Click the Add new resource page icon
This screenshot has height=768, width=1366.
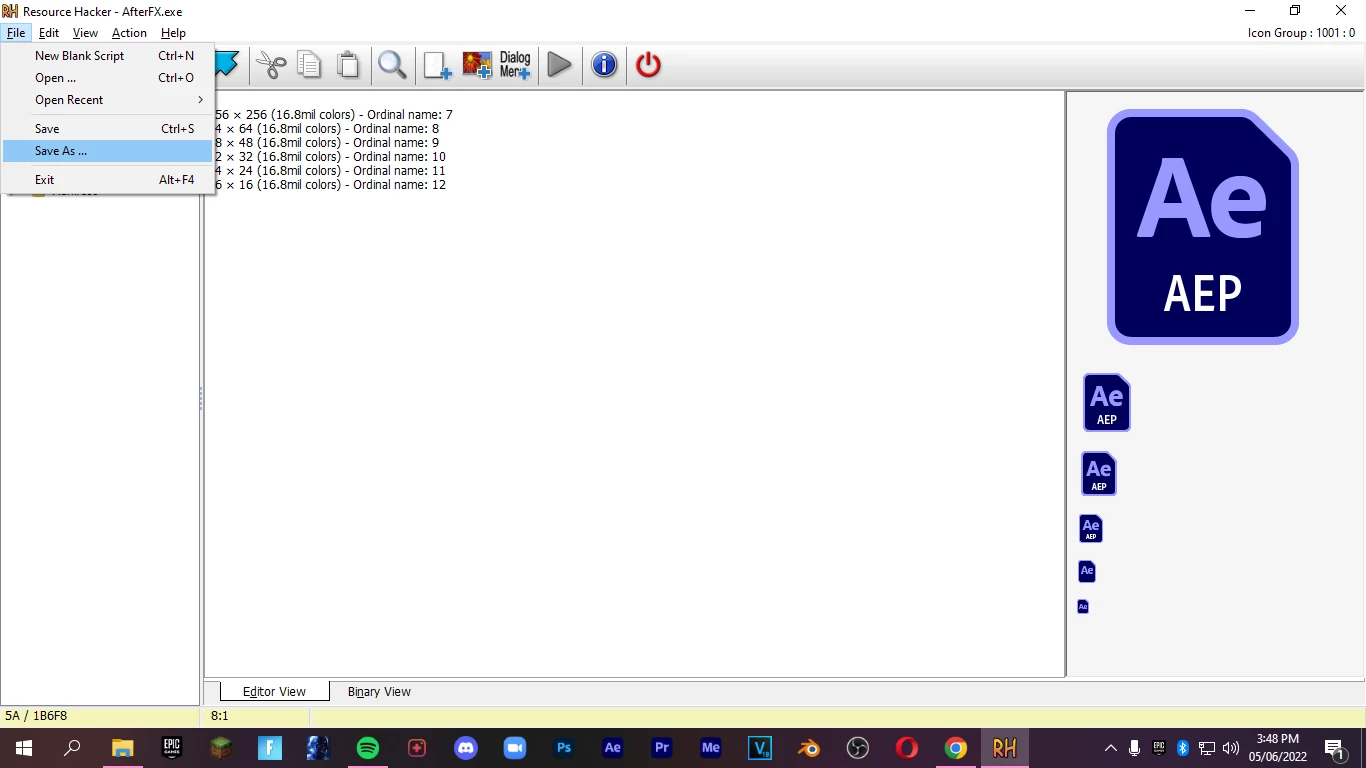coord(437,65)
